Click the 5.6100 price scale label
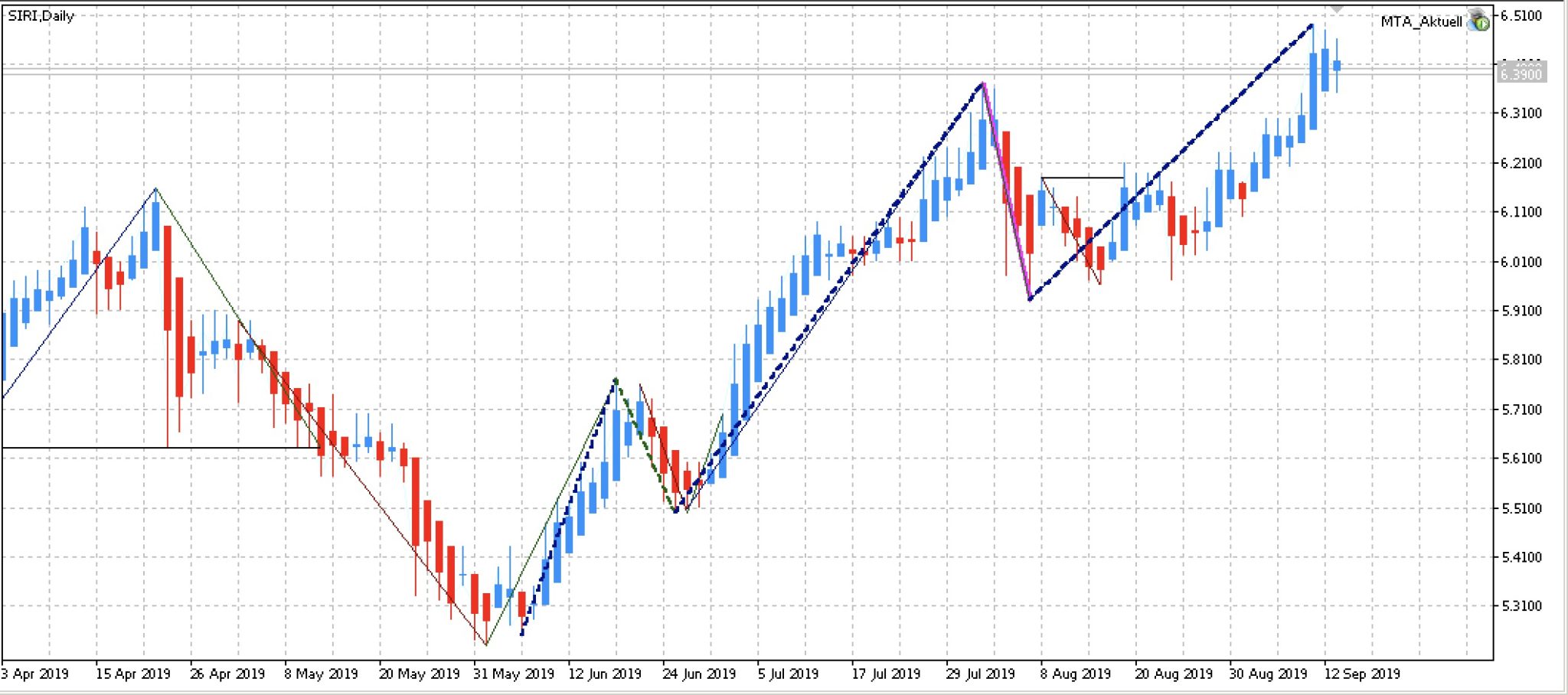 click(1521, 458)
